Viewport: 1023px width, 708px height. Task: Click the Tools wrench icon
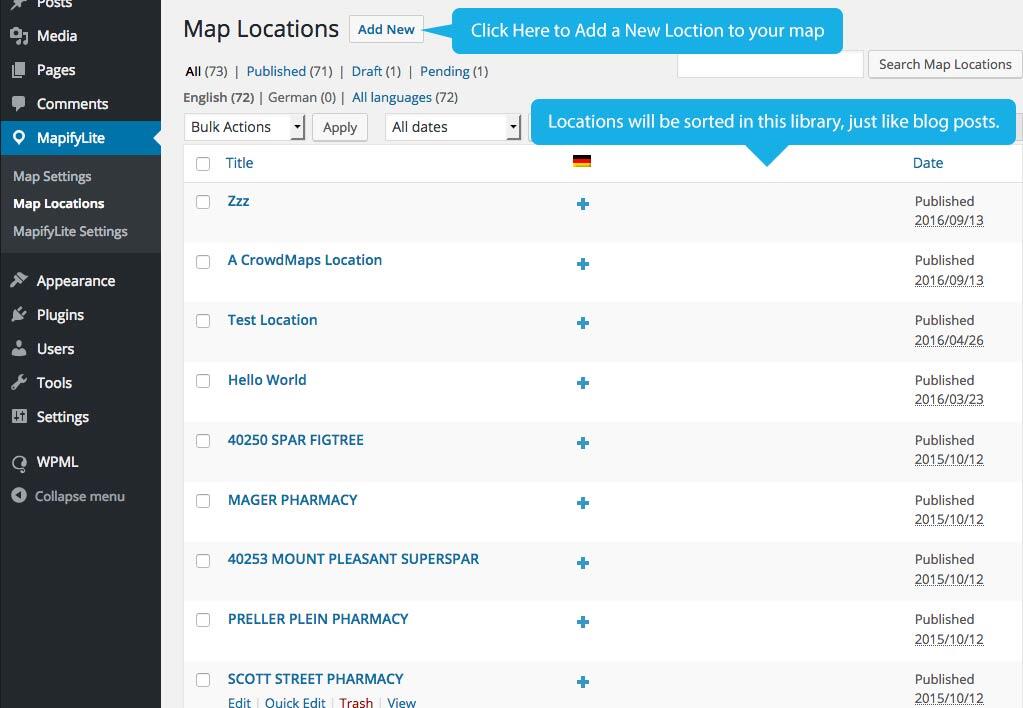[18, 383]
